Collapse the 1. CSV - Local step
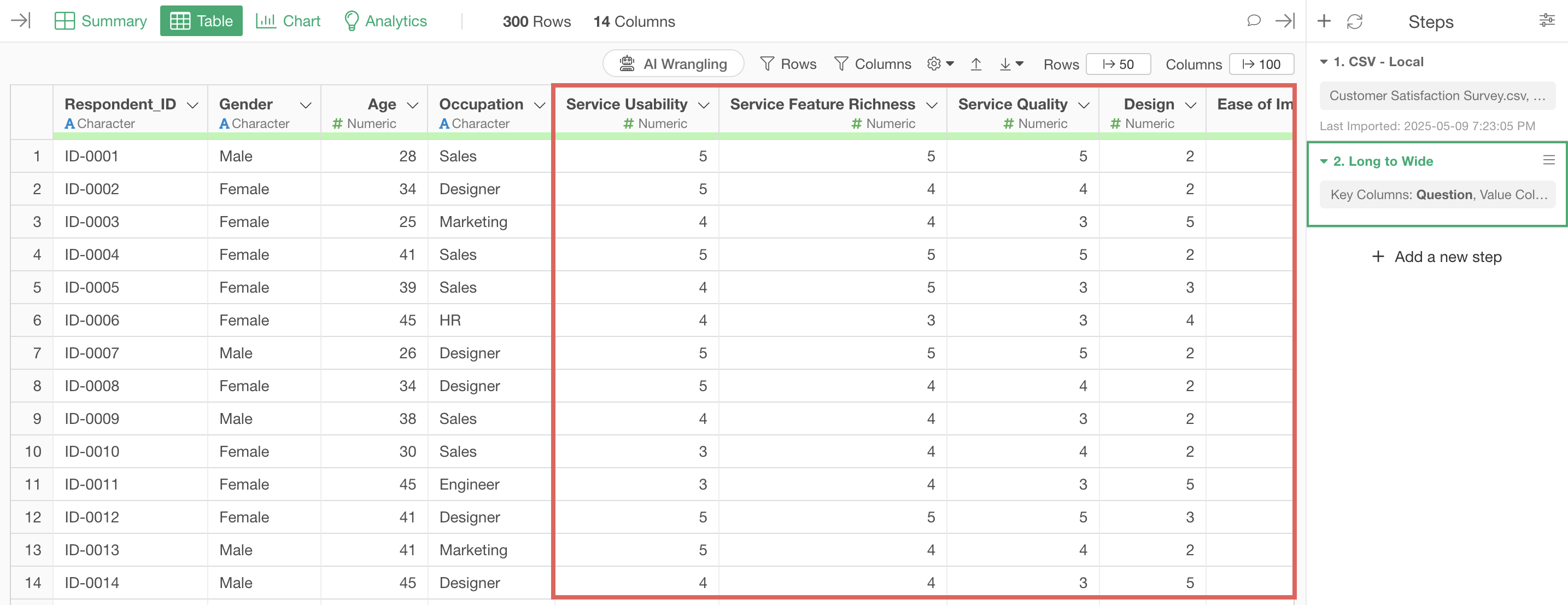 click(1323, 61)
